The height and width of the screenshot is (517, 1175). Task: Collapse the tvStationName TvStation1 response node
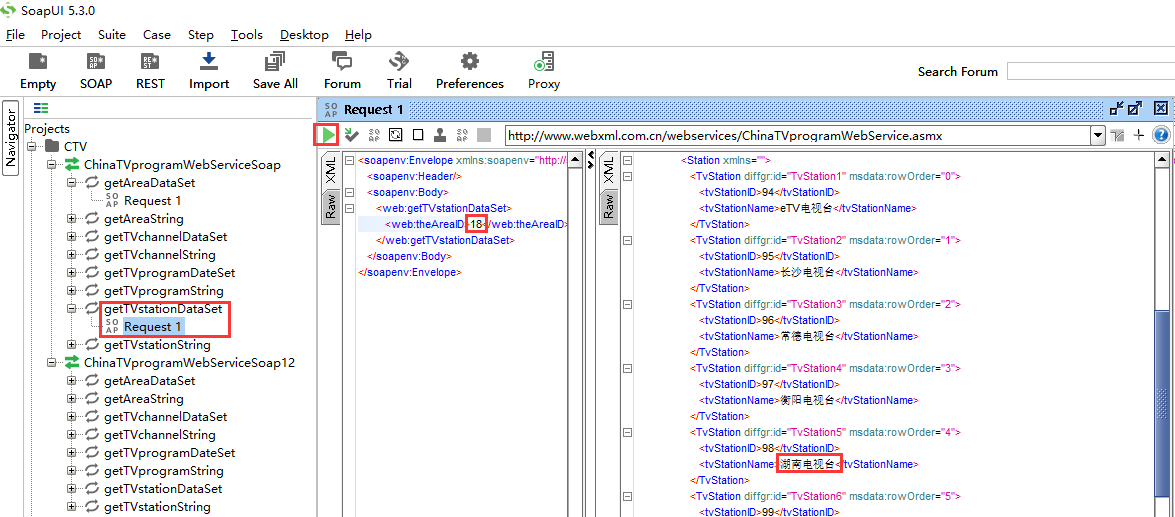pyautogui.click(x=627, y=176)
